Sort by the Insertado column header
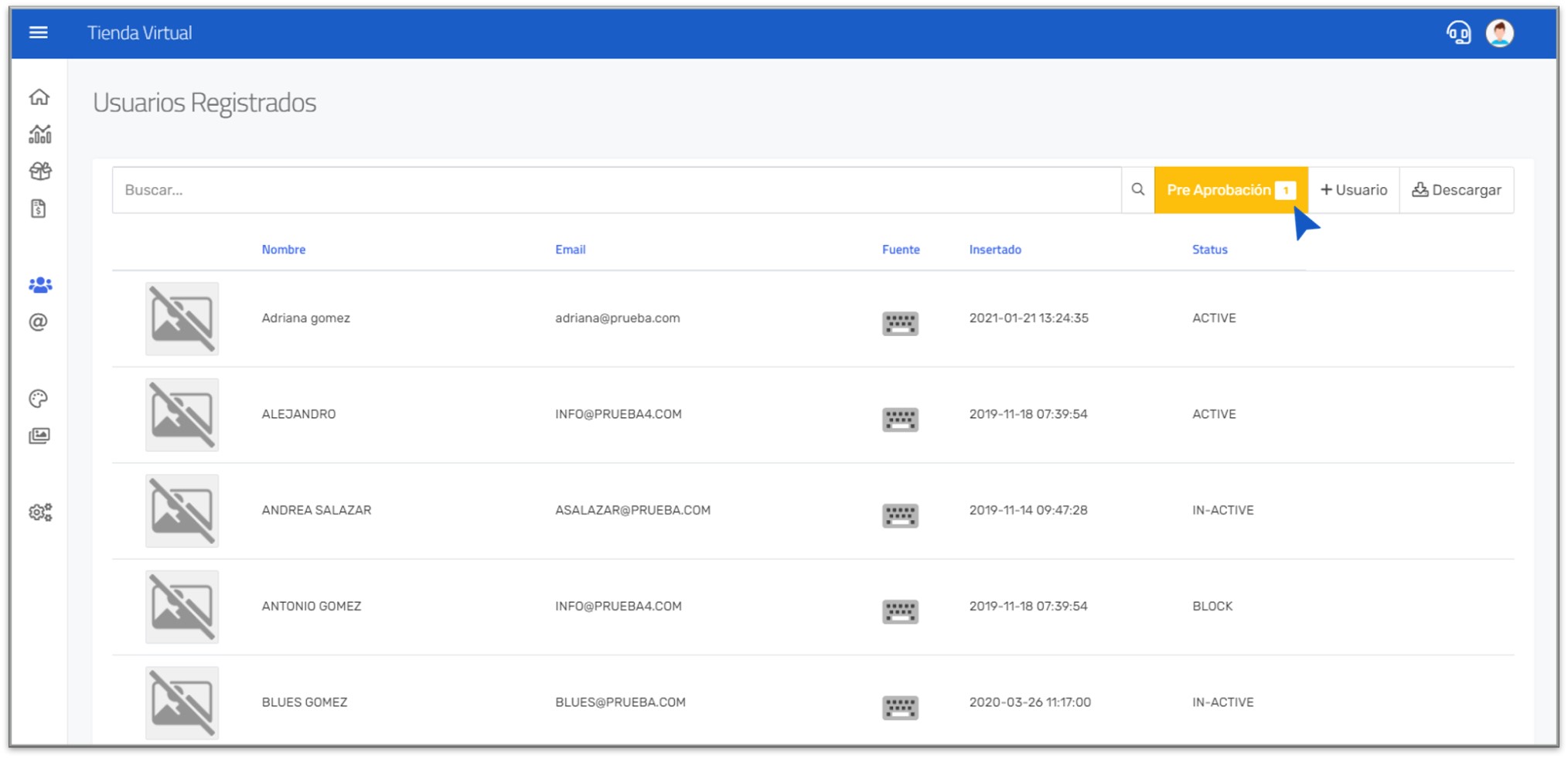Screen dimensions: 1568x758 995,250
